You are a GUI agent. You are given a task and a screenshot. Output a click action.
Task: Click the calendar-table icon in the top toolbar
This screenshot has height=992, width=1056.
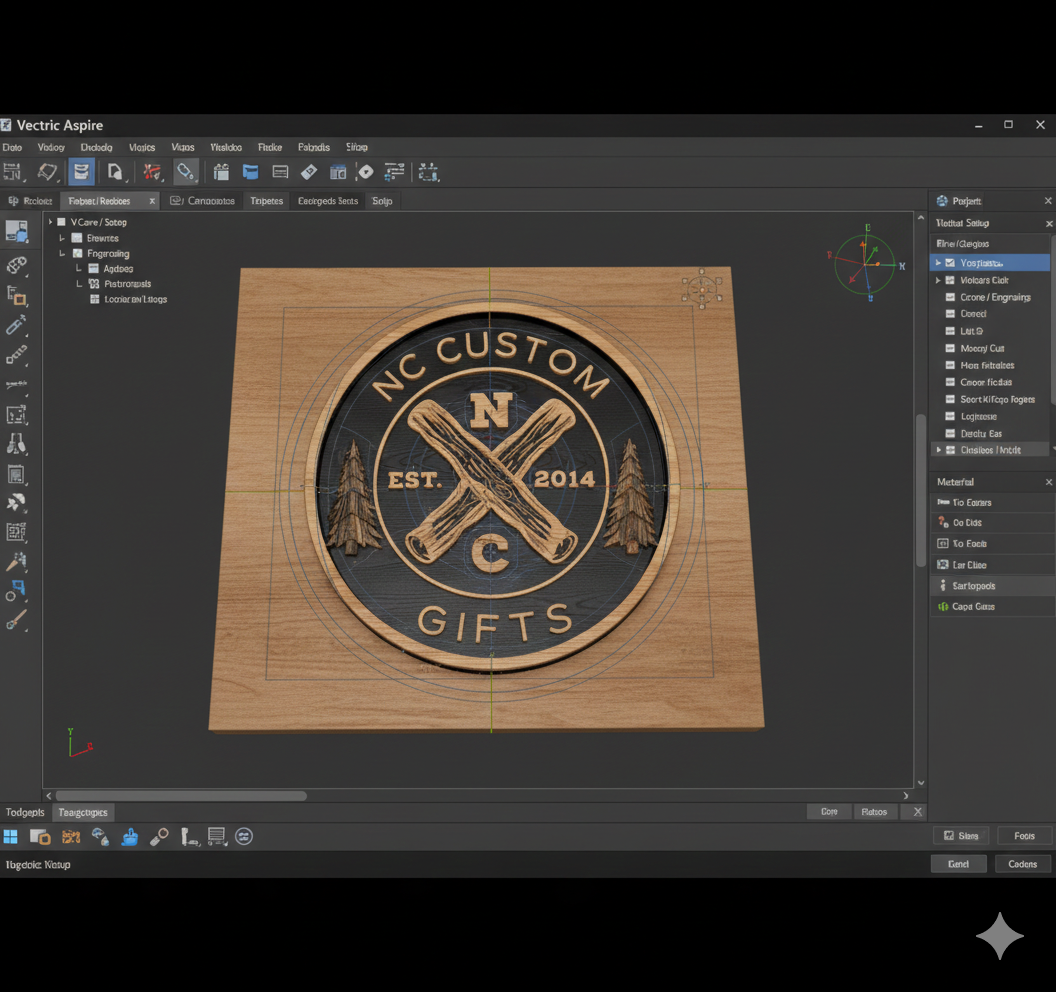point(337,172)
